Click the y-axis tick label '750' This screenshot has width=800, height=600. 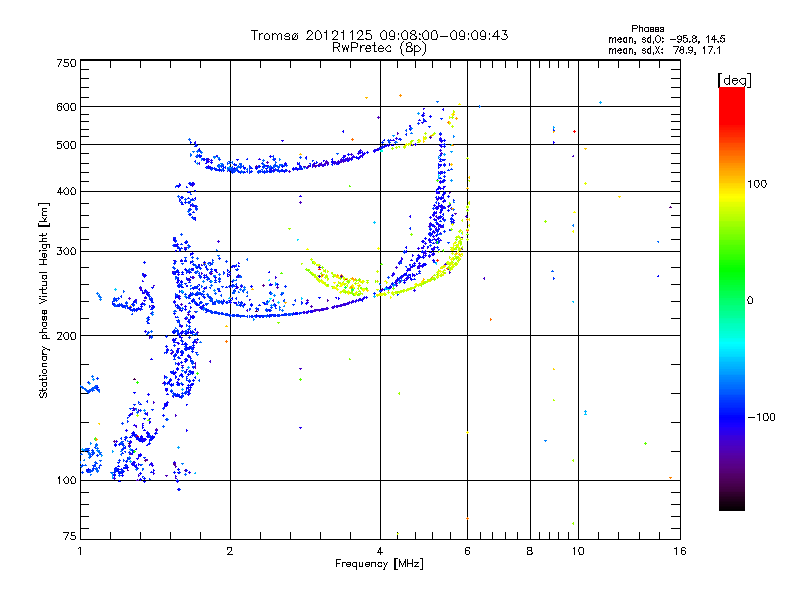(x=66, y=63)
